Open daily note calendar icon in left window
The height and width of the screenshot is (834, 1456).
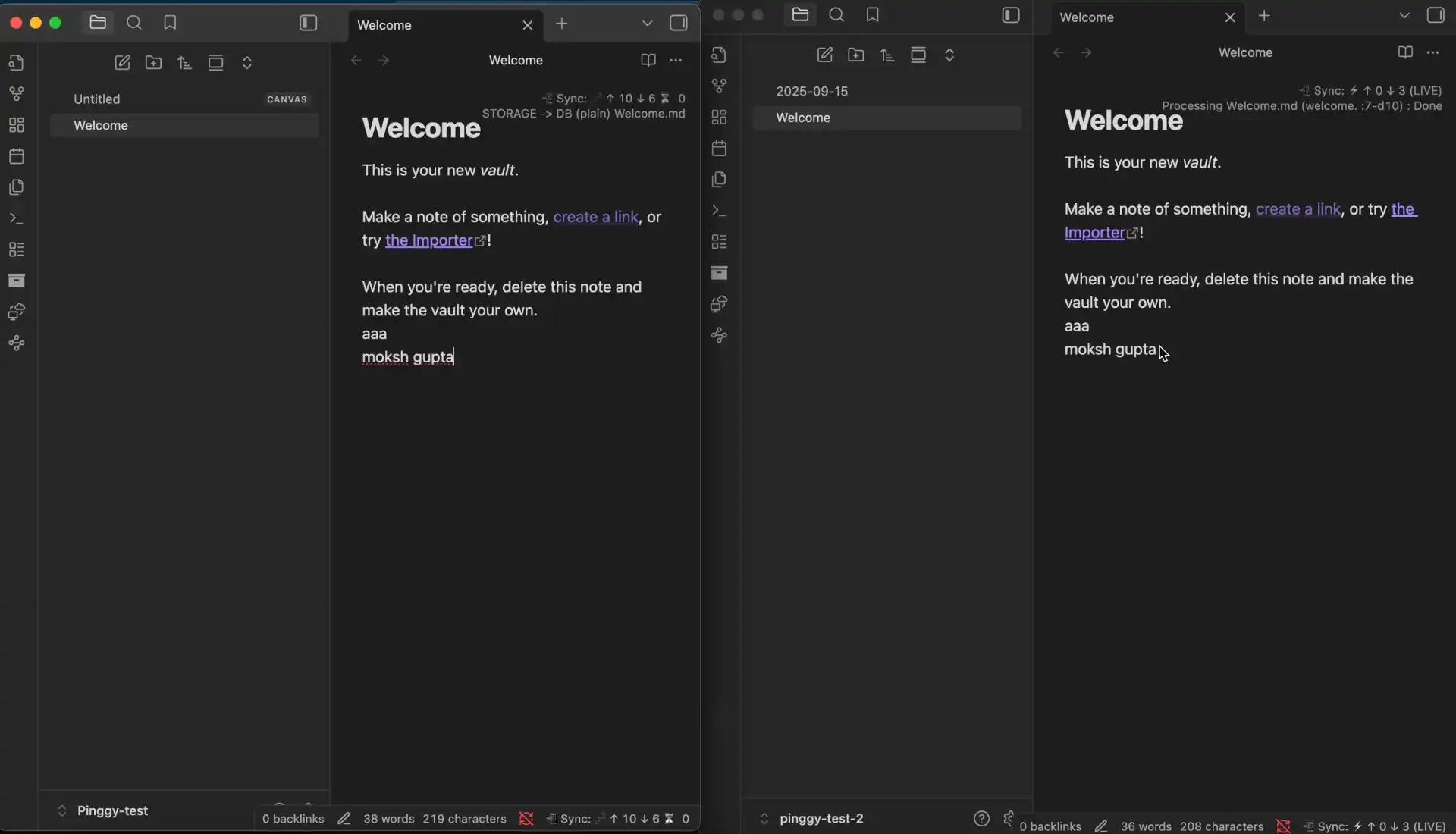[17, 156]
